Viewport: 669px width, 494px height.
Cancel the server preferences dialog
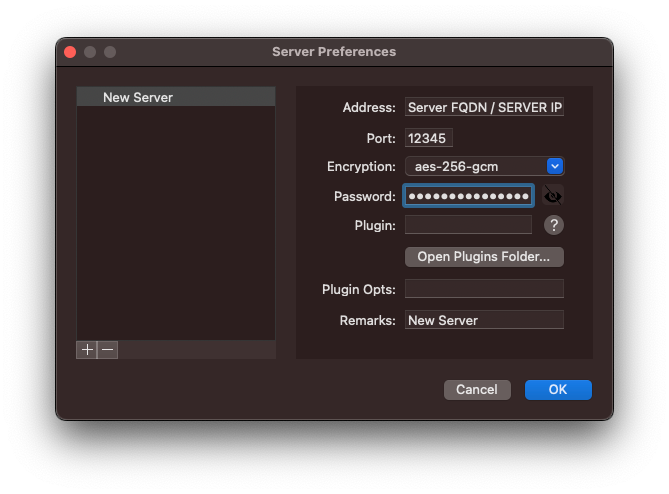477,389
